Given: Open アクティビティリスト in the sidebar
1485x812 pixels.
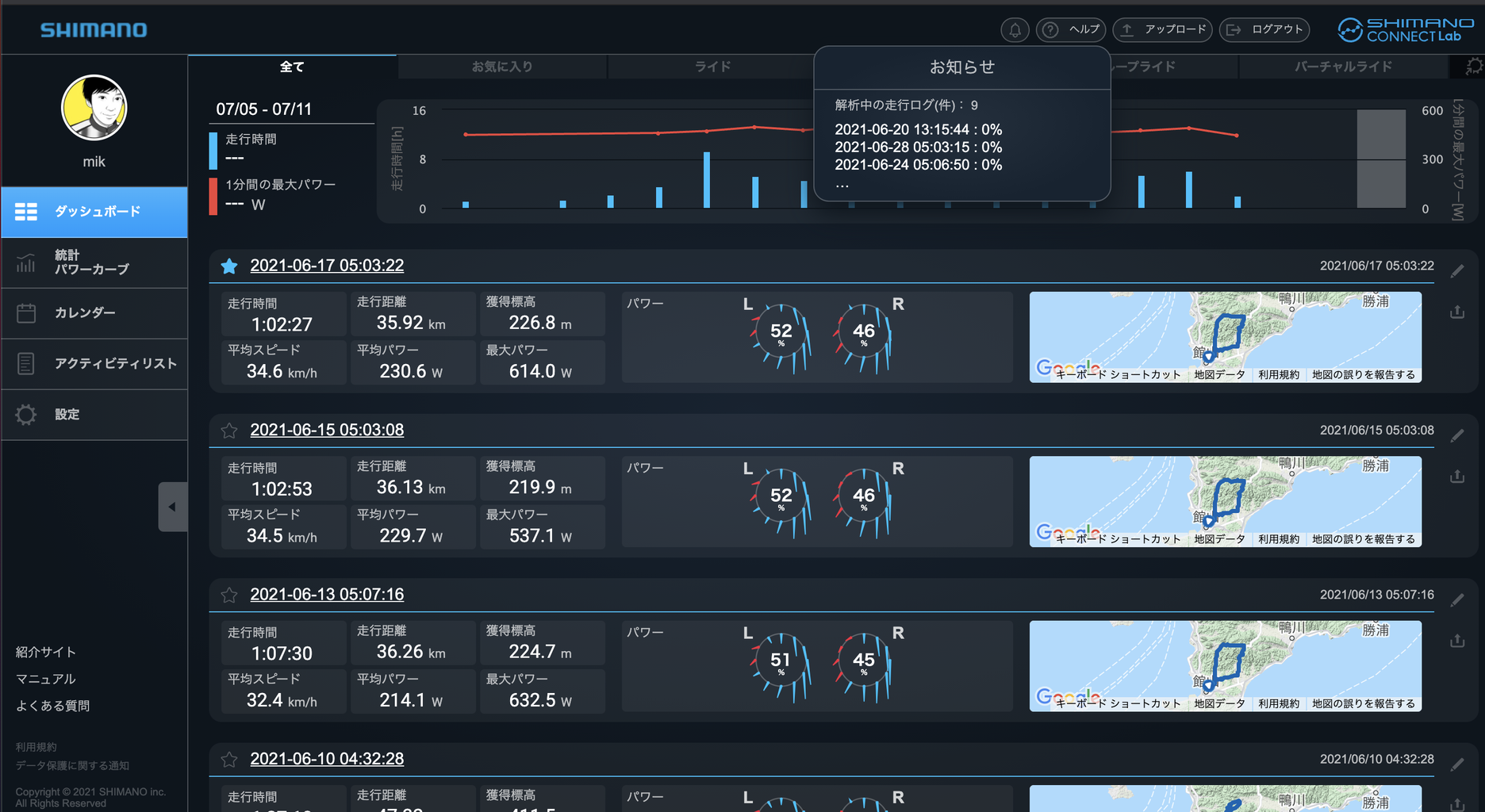Looking at the screenshot, I should (94, 364).
